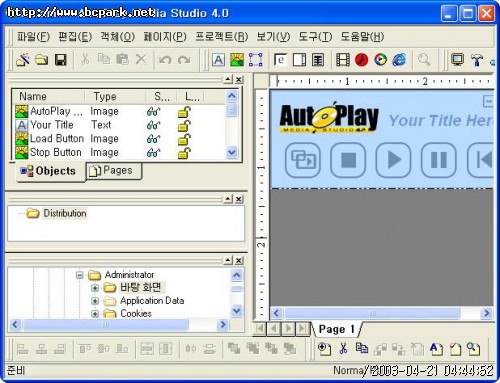
Task: Click the Stop button on the canvas
Action: pos(348,160)
